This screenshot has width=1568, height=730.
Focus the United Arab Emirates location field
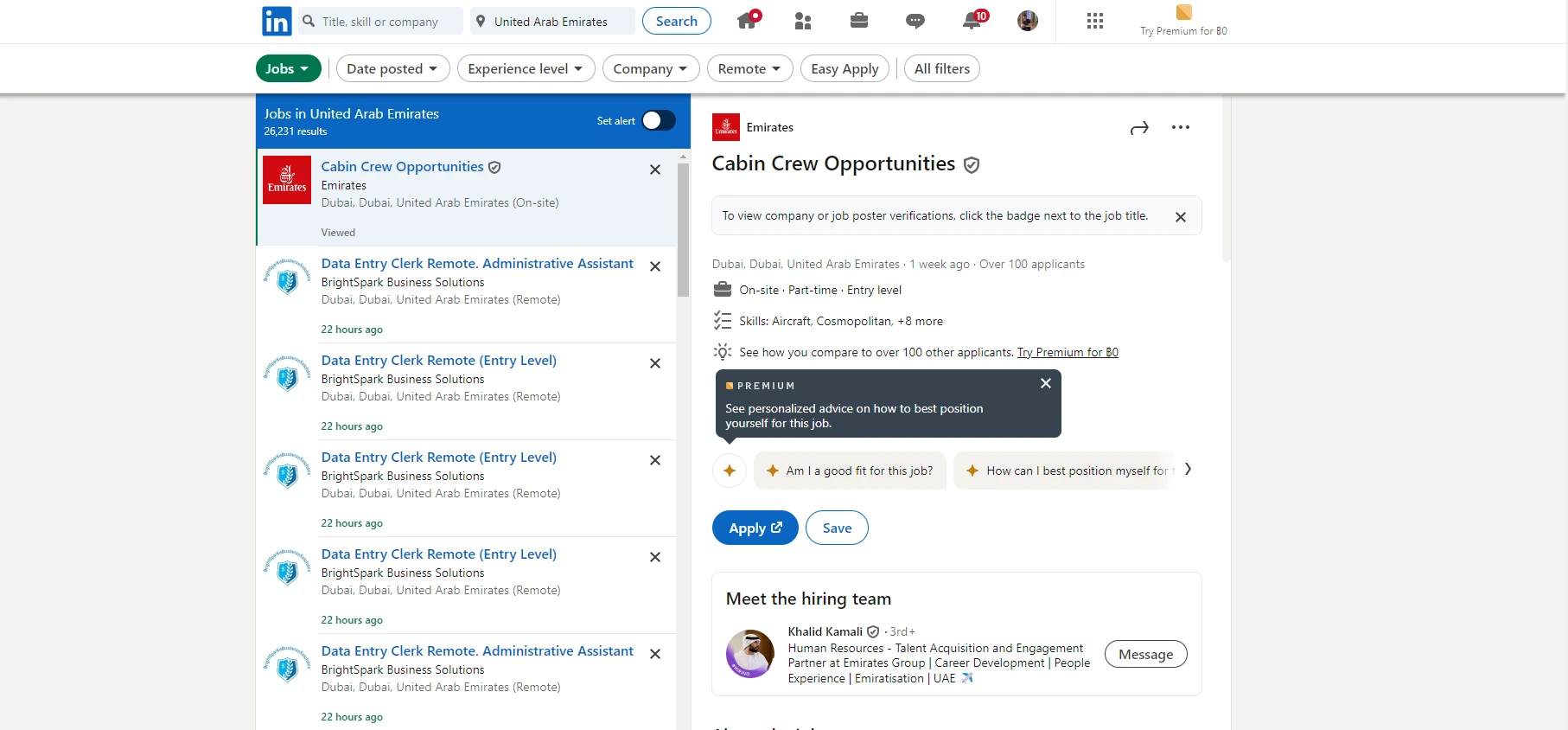(x=552, y=22)
